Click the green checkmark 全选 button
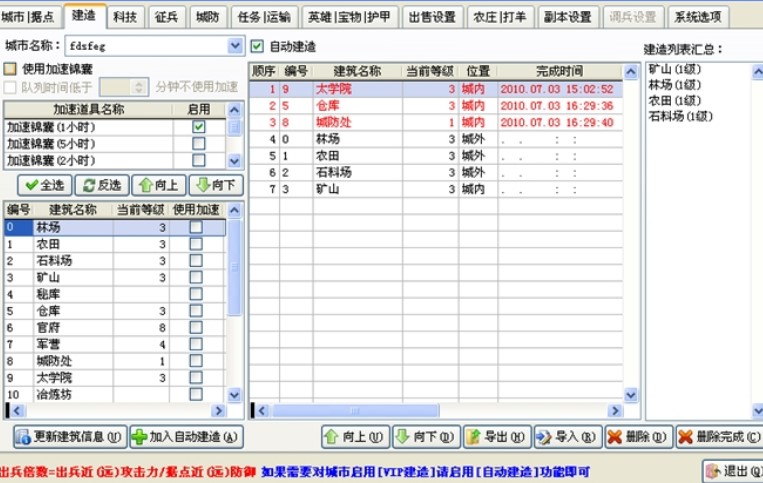Screen dimensions: 763x483 tap(45, 185)
